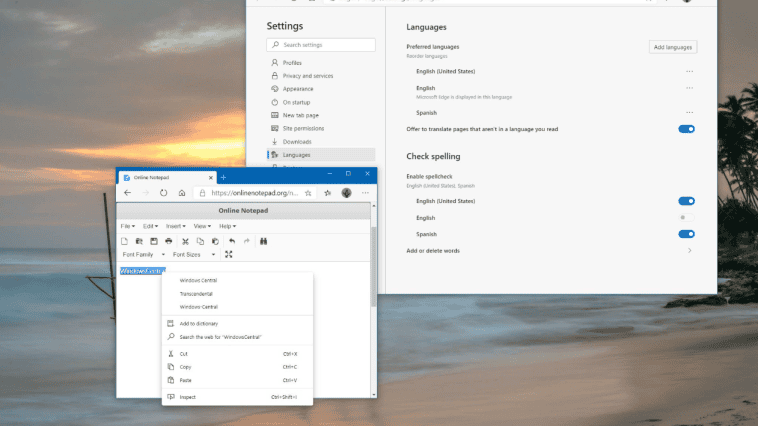This screenshot has height=426, width=758.
Task: Expand Add or delete words chevron
Action: click(x=689, y=251)
